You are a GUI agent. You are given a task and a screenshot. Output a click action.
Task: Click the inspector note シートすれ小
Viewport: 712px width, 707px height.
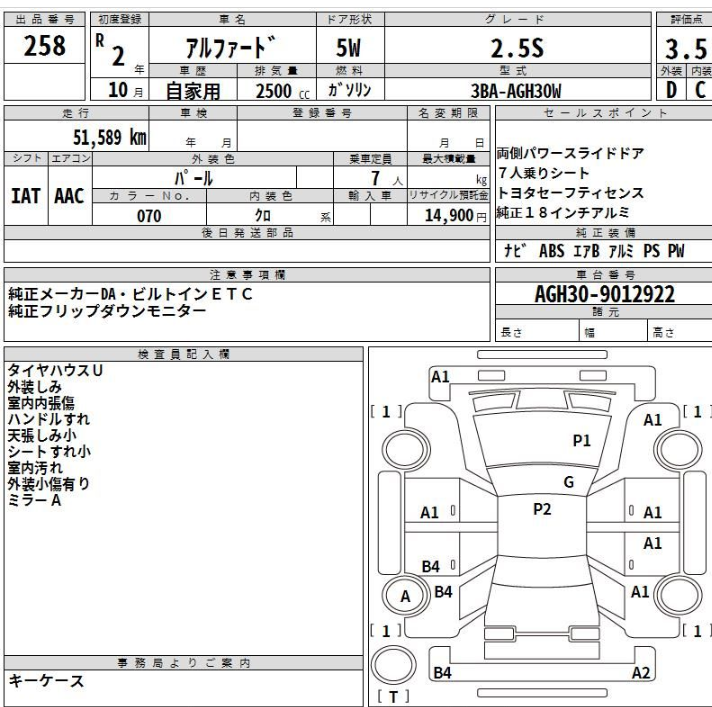coord(49,451)
